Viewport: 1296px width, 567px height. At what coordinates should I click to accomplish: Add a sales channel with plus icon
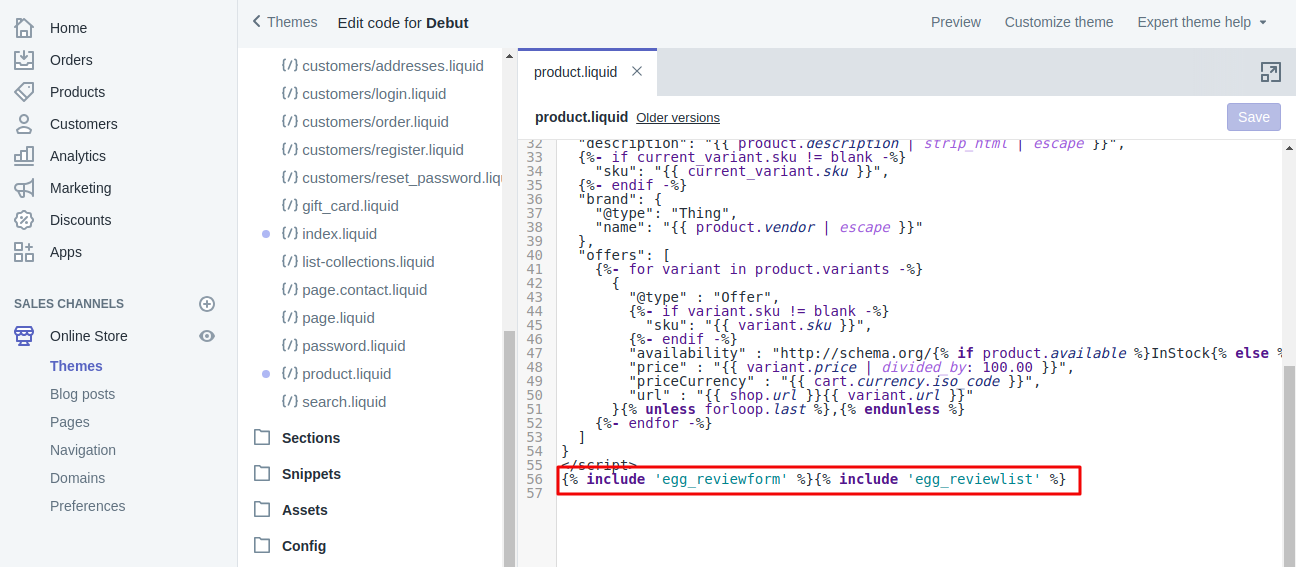(x=207, y=304)
